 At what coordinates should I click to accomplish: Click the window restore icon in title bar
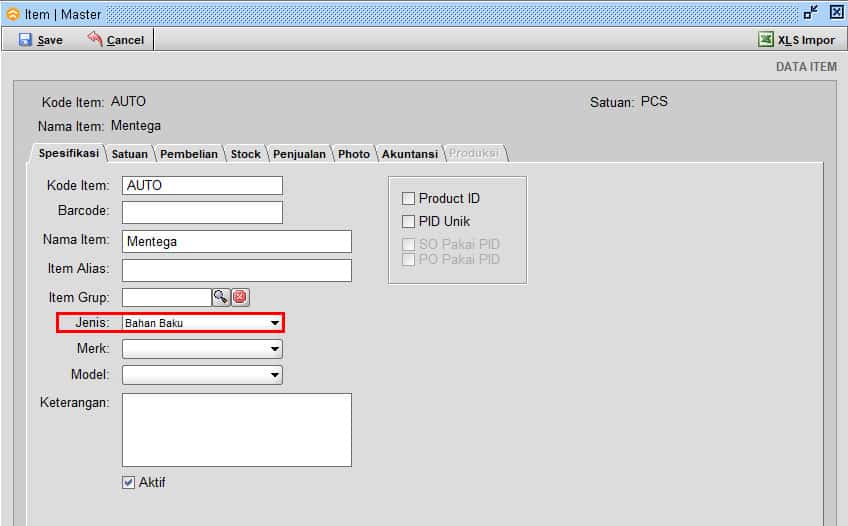tap(811, 12)
